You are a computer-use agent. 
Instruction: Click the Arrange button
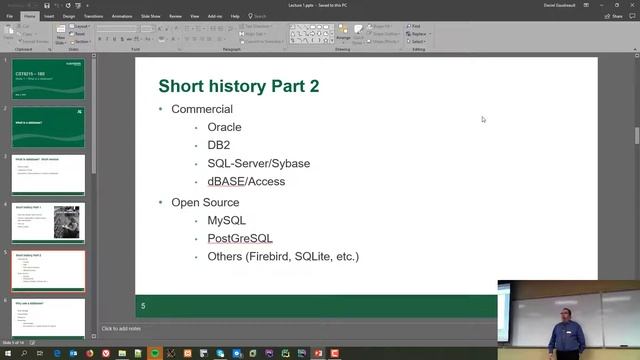(343, 34)
